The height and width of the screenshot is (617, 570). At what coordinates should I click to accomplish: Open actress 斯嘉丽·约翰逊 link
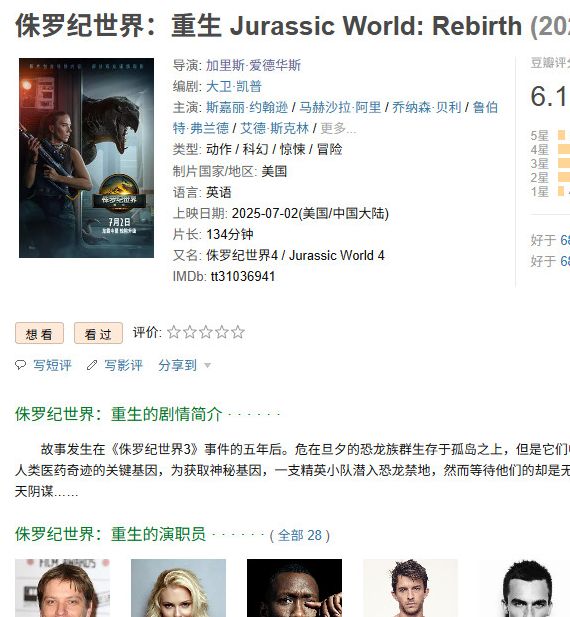(x=247, y=107)
